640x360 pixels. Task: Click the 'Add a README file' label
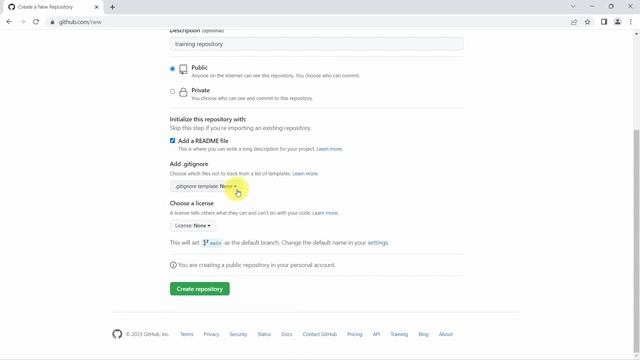(x=203, y=140)
